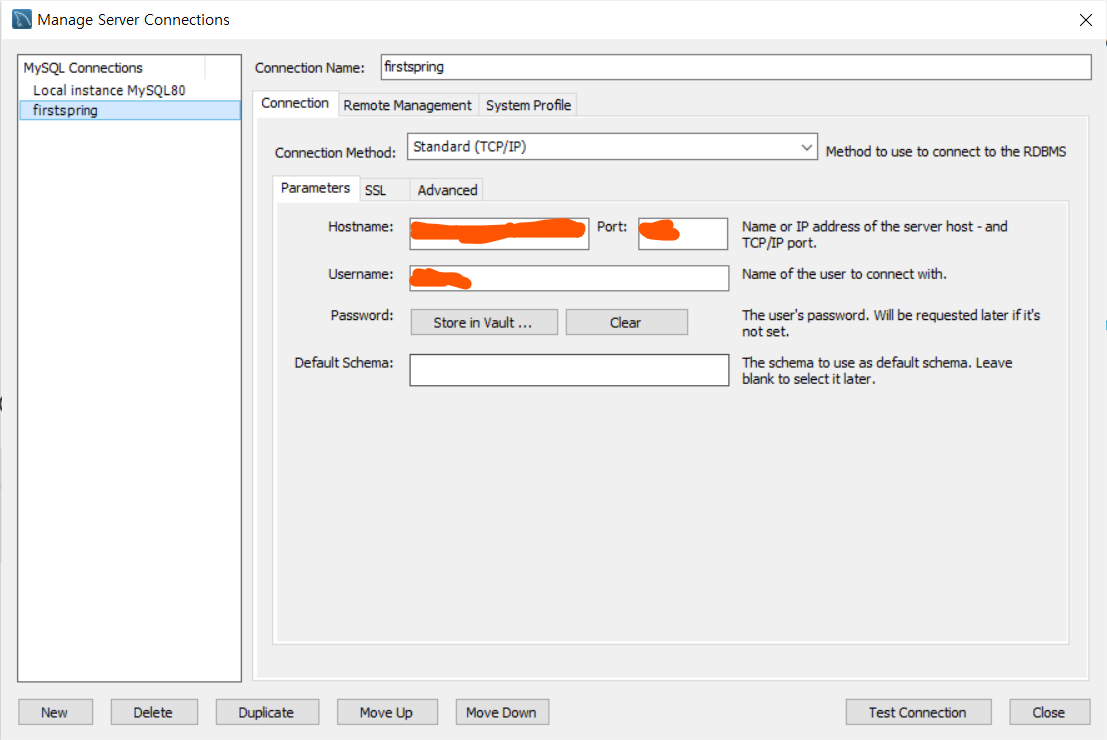Select the firstspring connection in the list
Viewport: 1107px width, 740px height.
[x=130, y=110]
